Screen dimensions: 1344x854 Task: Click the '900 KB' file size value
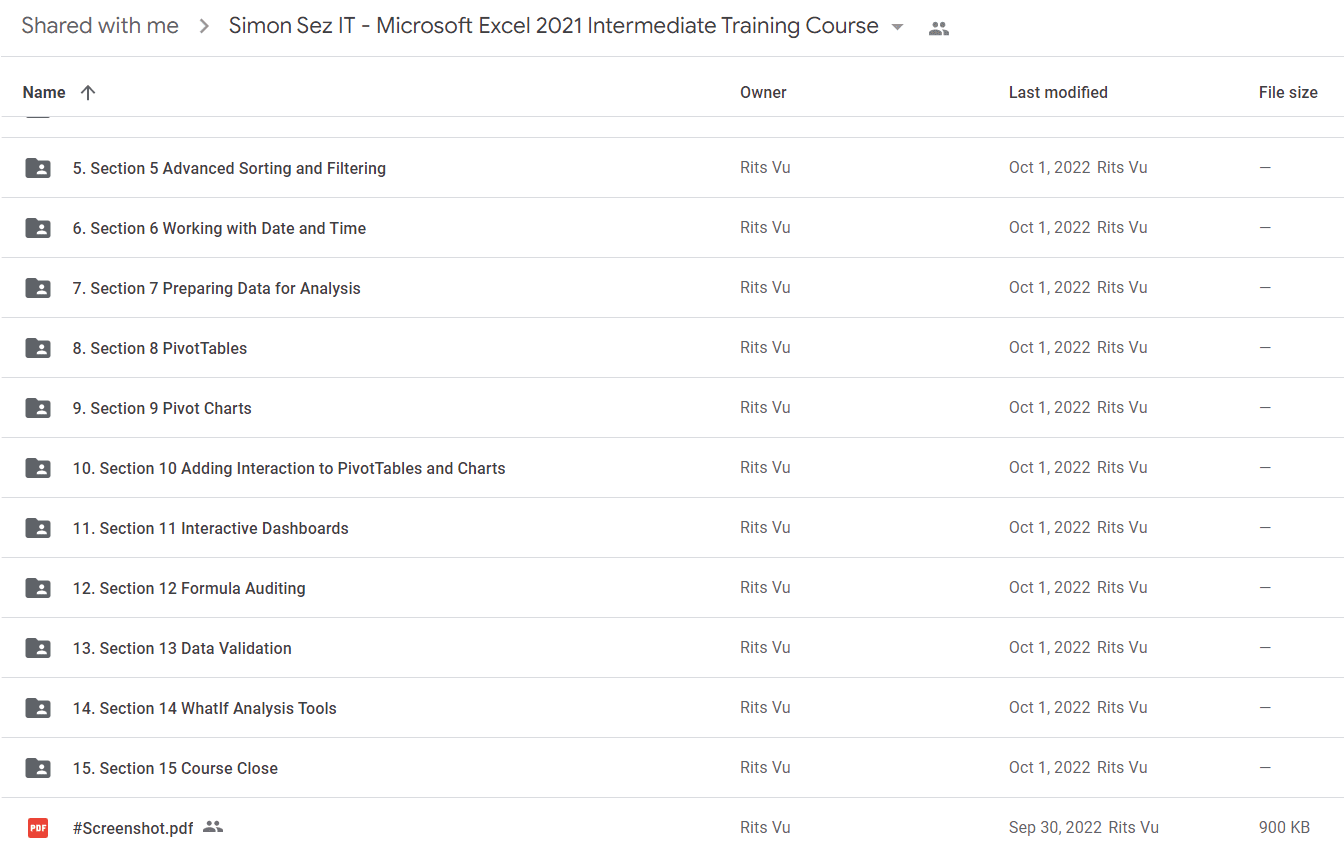click(x=1284, y=828)
